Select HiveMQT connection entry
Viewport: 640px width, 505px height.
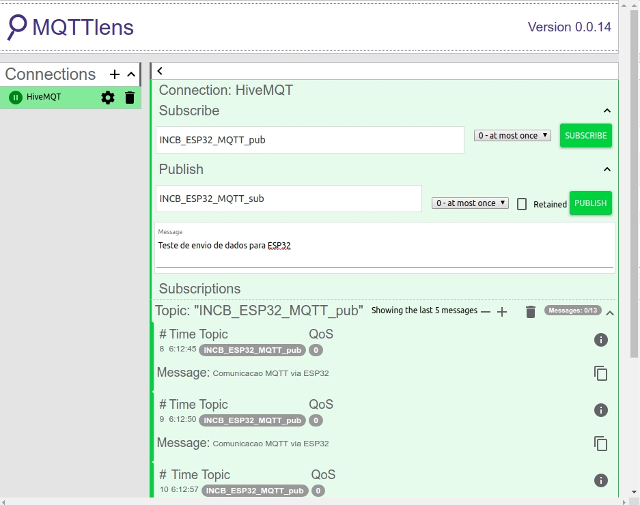[71, 98]
